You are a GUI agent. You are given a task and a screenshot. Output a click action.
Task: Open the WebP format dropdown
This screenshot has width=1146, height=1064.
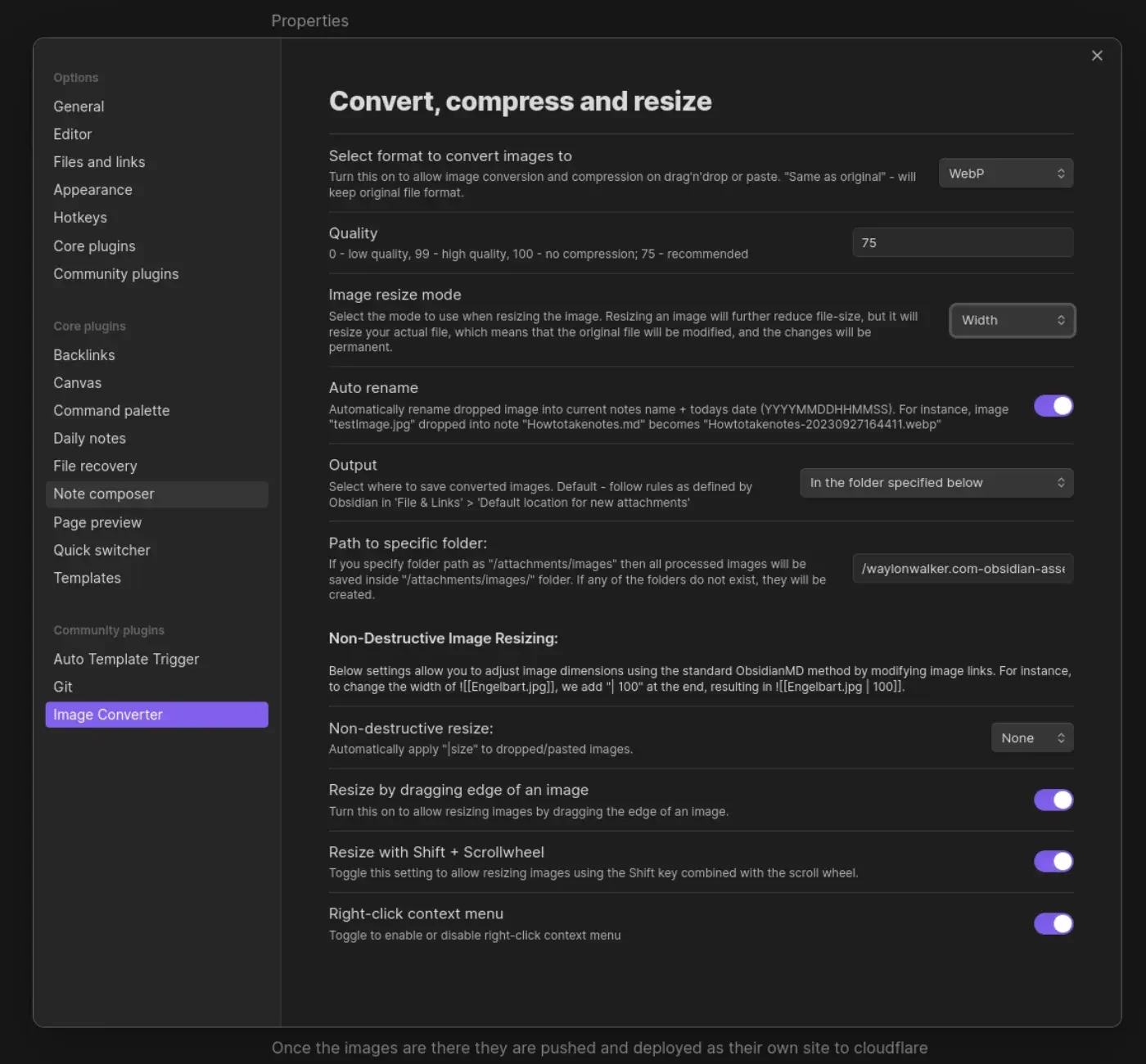coord(1005,174)
